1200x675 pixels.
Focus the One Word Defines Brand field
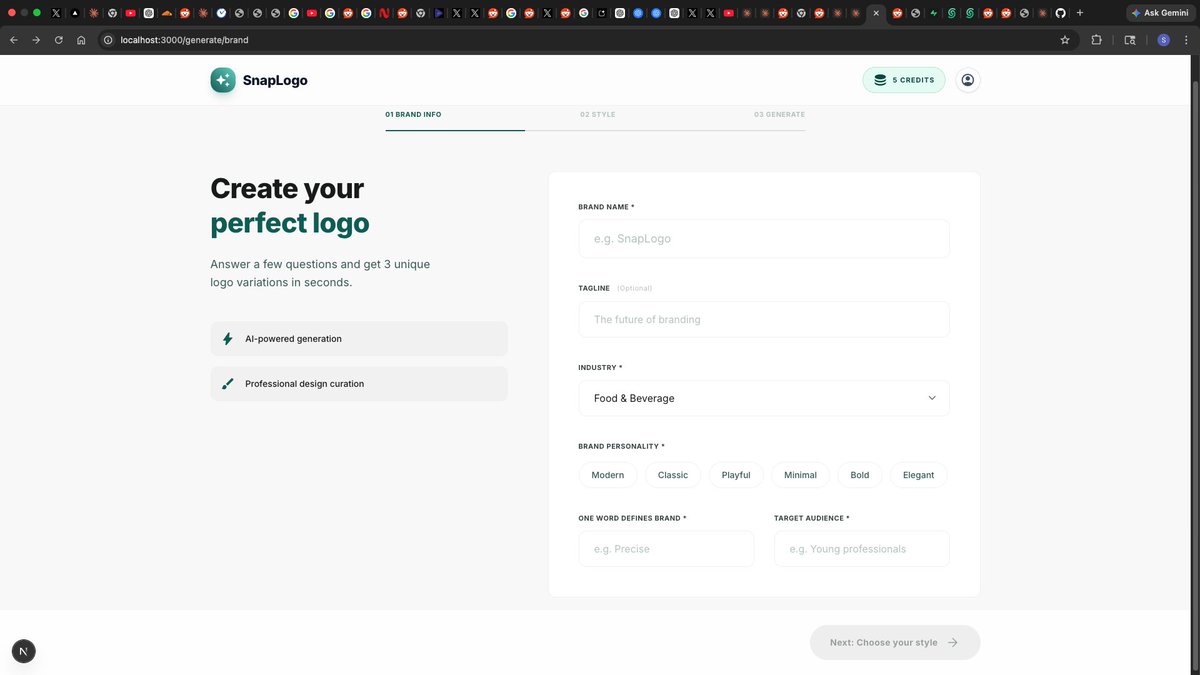pos(666,549)
